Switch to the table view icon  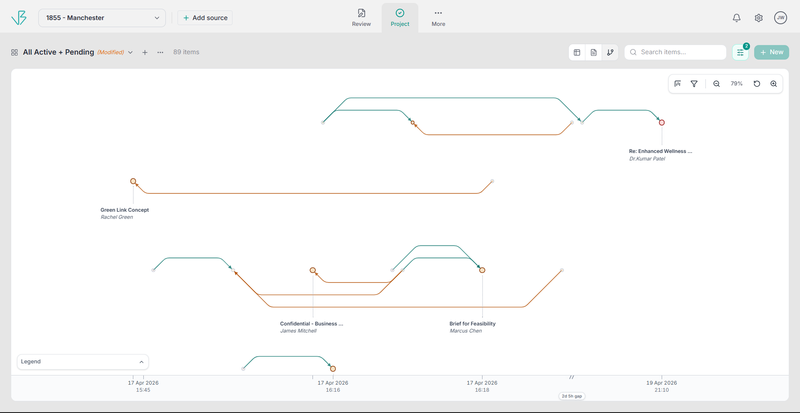click(x=577, y=52)
